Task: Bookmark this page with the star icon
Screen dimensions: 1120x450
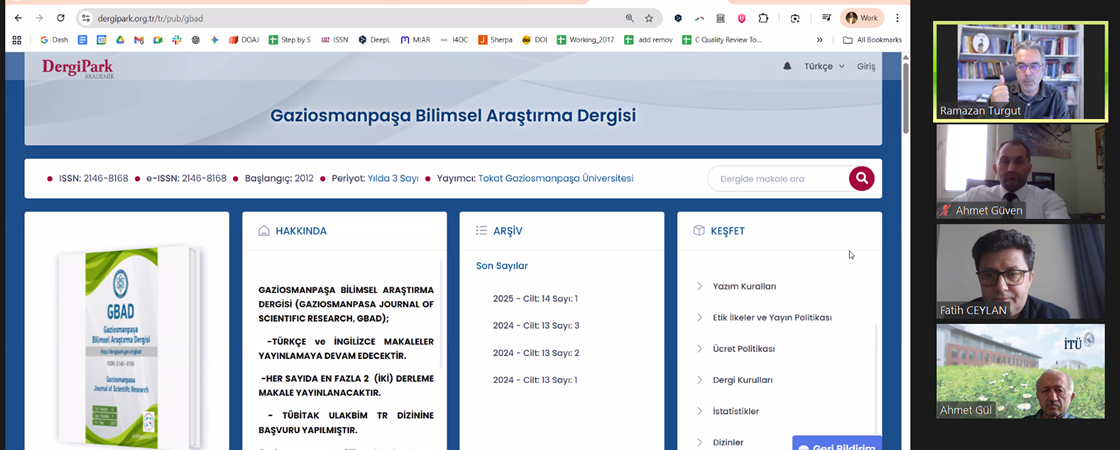Action: [649, 18]
